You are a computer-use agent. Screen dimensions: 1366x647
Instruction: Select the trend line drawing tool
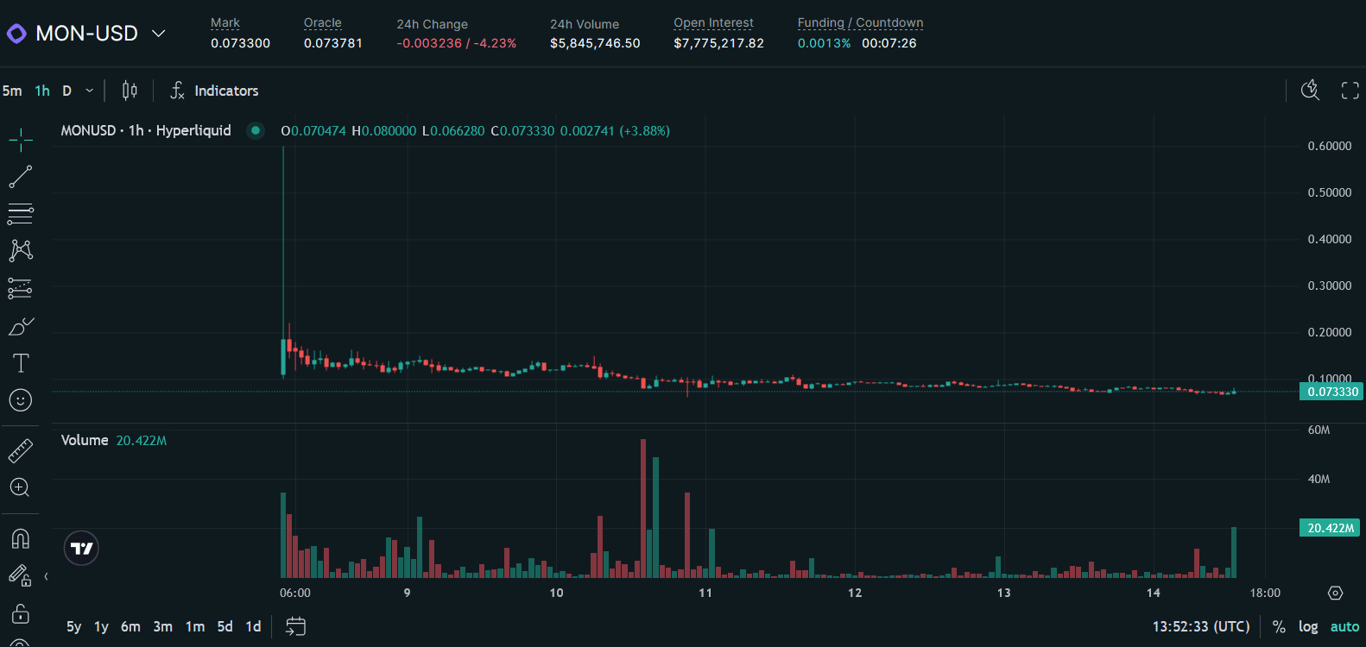click(x=20, y=177)
